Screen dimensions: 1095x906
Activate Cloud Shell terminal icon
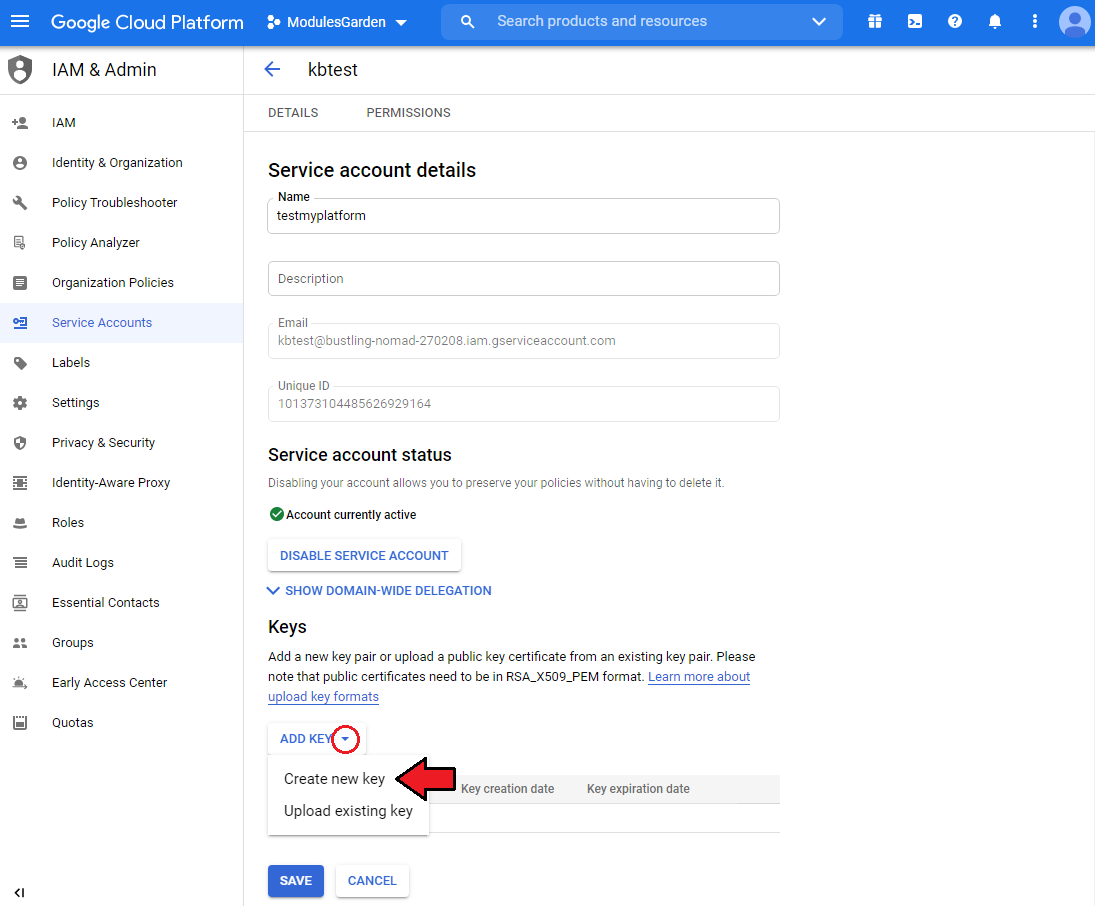click(915, 22)
